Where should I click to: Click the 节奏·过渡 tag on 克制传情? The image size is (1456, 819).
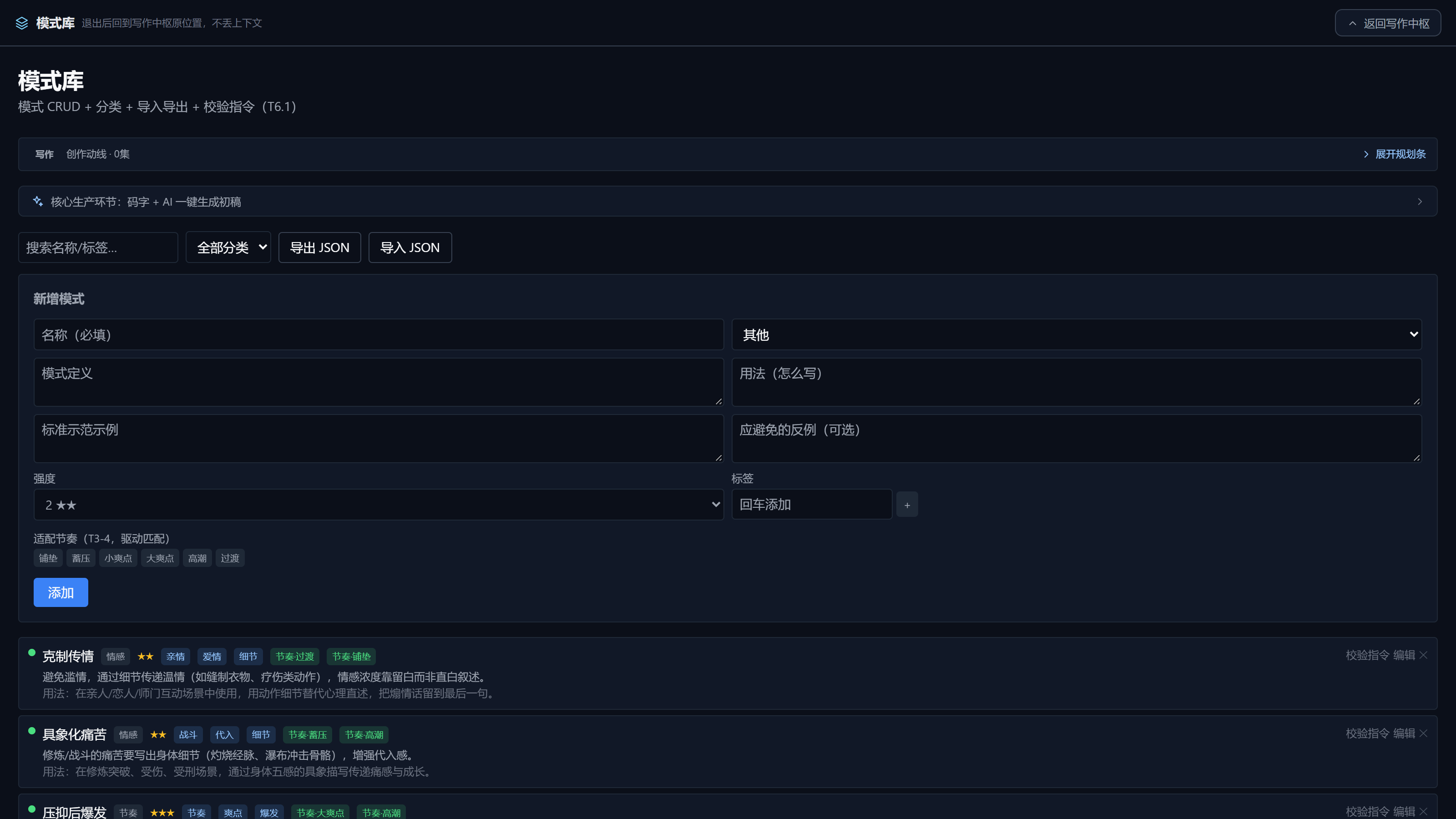tap(295, 656)
